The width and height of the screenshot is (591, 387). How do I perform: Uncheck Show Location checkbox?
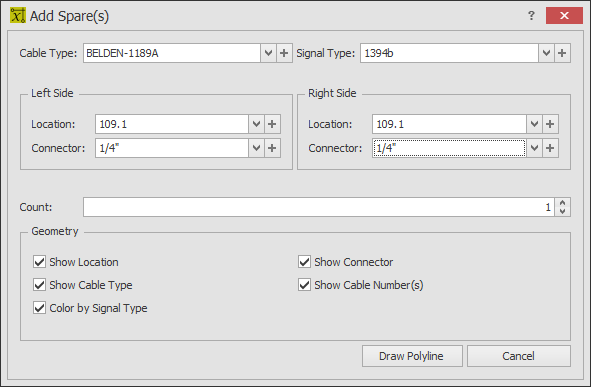pos(40,262)
